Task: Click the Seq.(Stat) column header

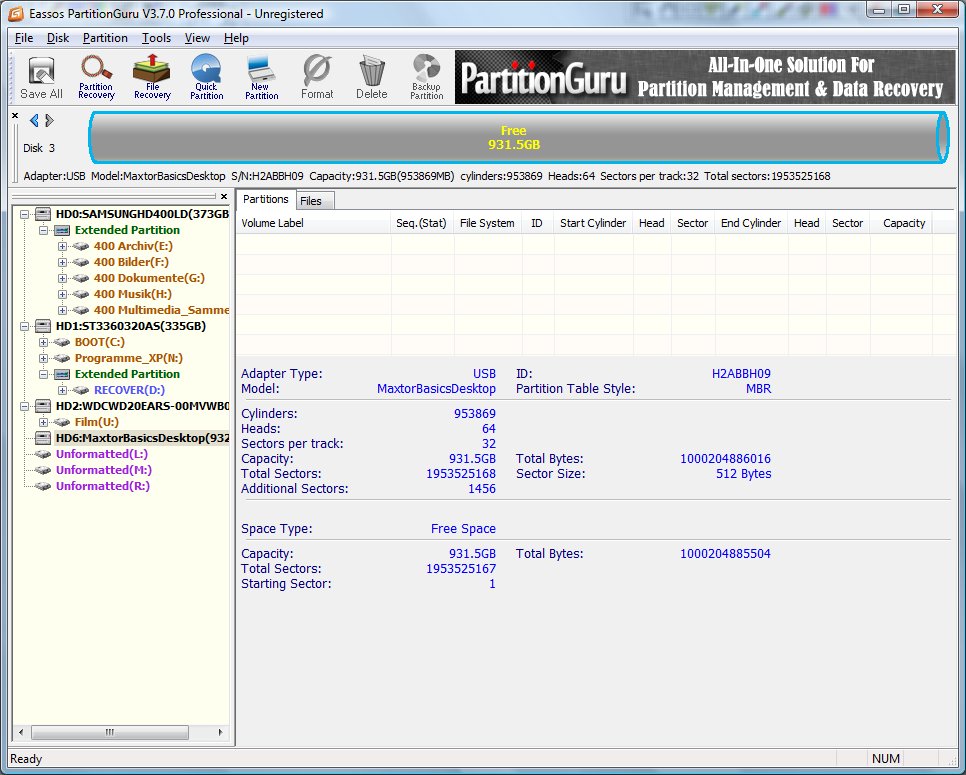Action: (421, 223)
